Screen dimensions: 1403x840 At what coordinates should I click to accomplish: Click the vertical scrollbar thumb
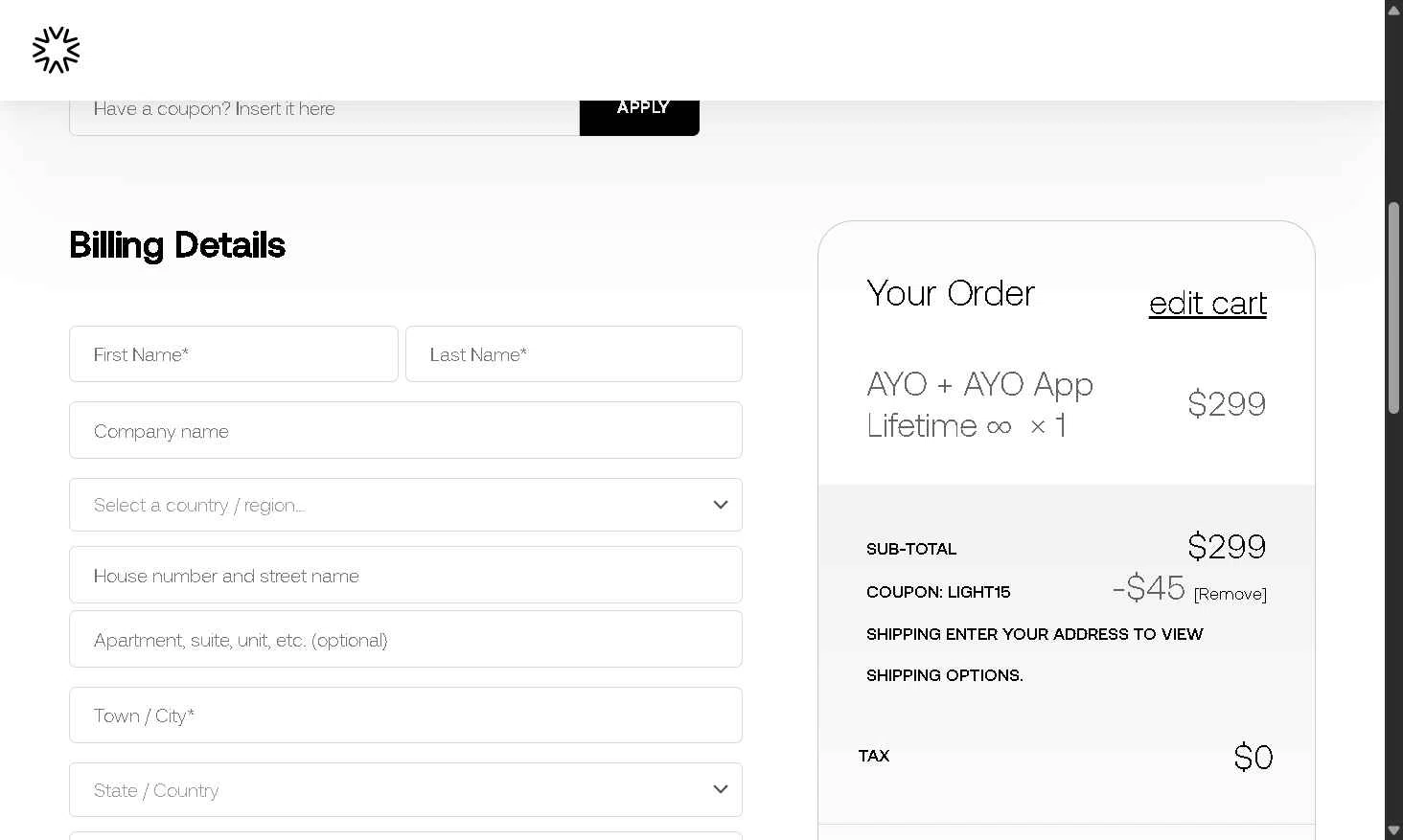click(x=1394, y=307)
